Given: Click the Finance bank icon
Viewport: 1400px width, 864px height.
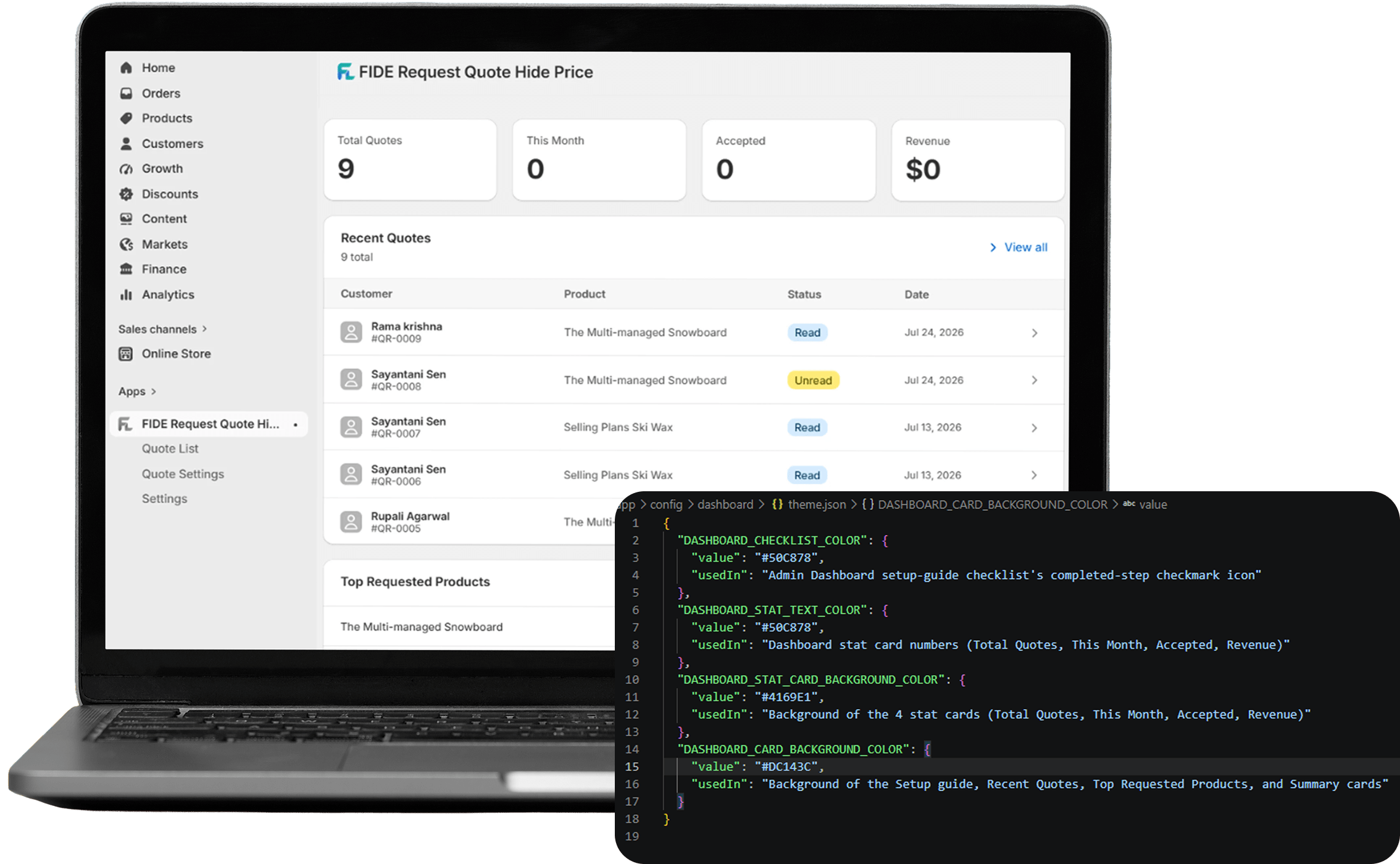Looking at the screenshot, I should [126, 269].
